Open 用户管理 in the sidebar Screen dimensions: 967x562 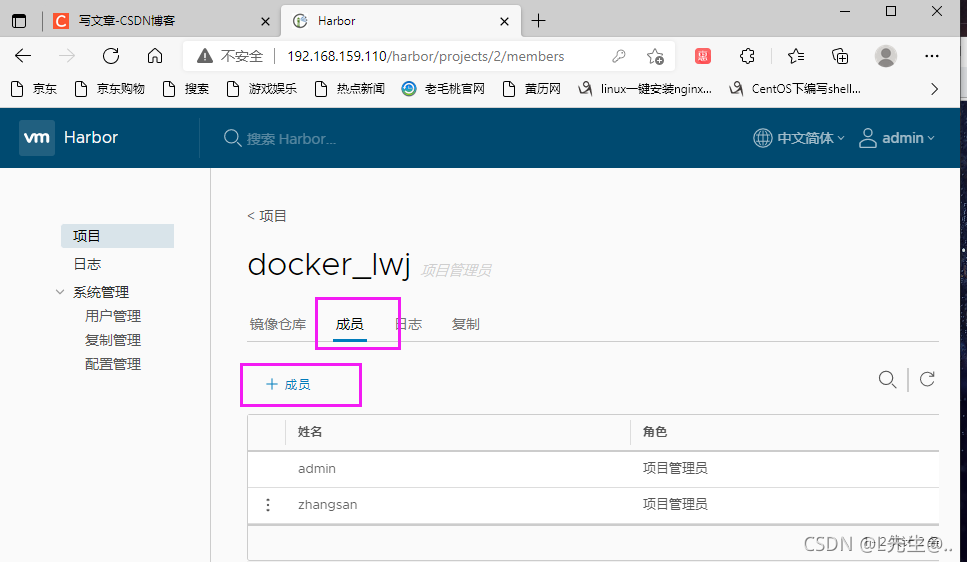point(113,316)
